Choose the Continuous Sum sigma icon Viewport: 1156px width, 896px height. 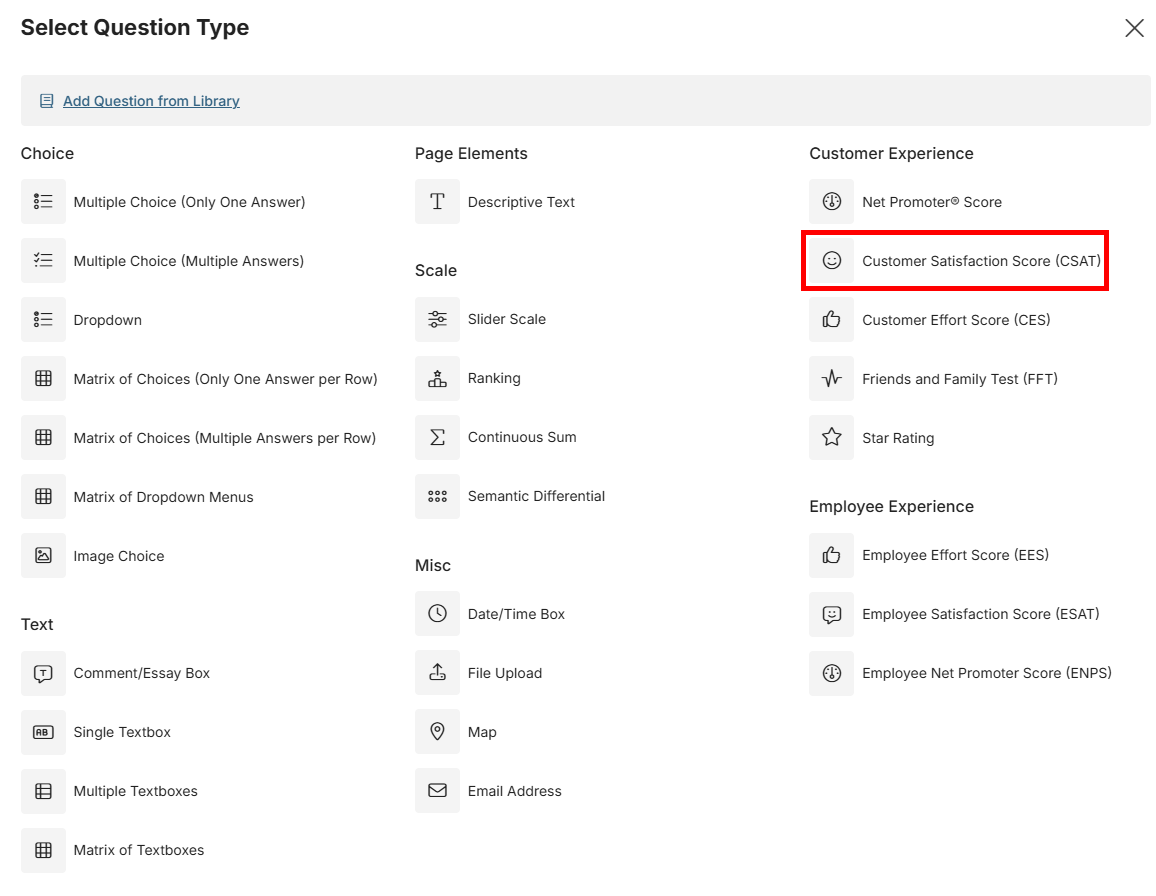pyautogui.click(x=437, y=437)
